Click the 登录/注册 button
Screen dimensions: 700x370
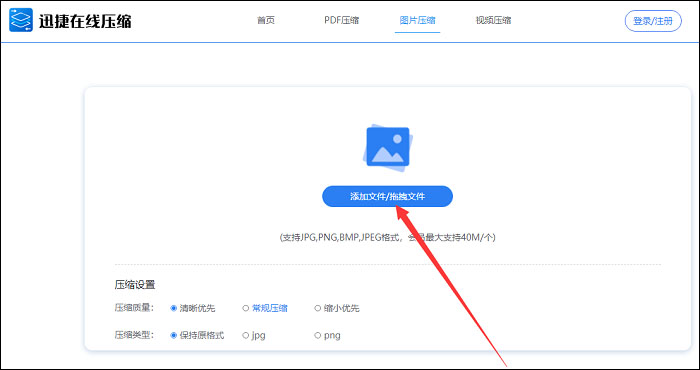[x=653, y=21]
